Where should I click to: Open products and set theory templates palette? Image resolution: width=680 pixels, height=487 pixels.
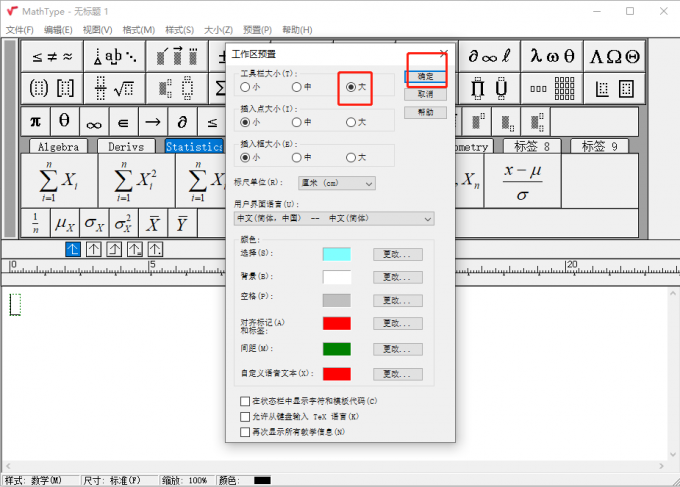[x=489, y=88]
